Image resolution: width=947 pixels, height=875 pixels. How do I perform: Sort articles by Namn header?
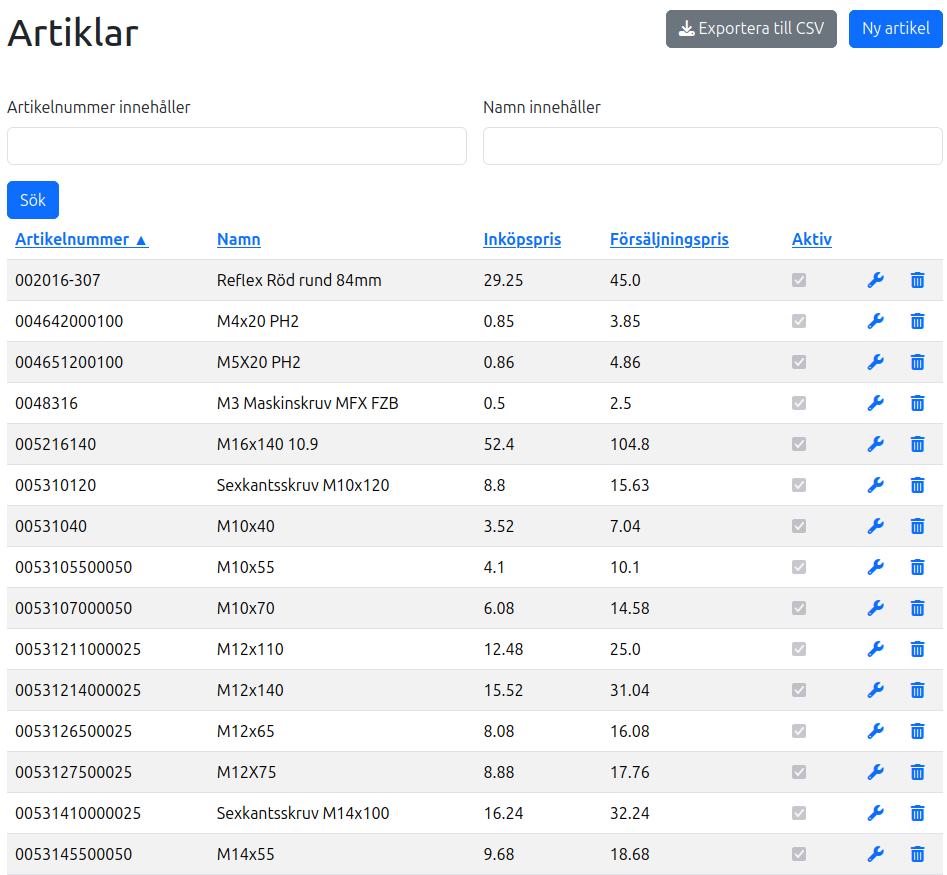(x=238, y=239)
